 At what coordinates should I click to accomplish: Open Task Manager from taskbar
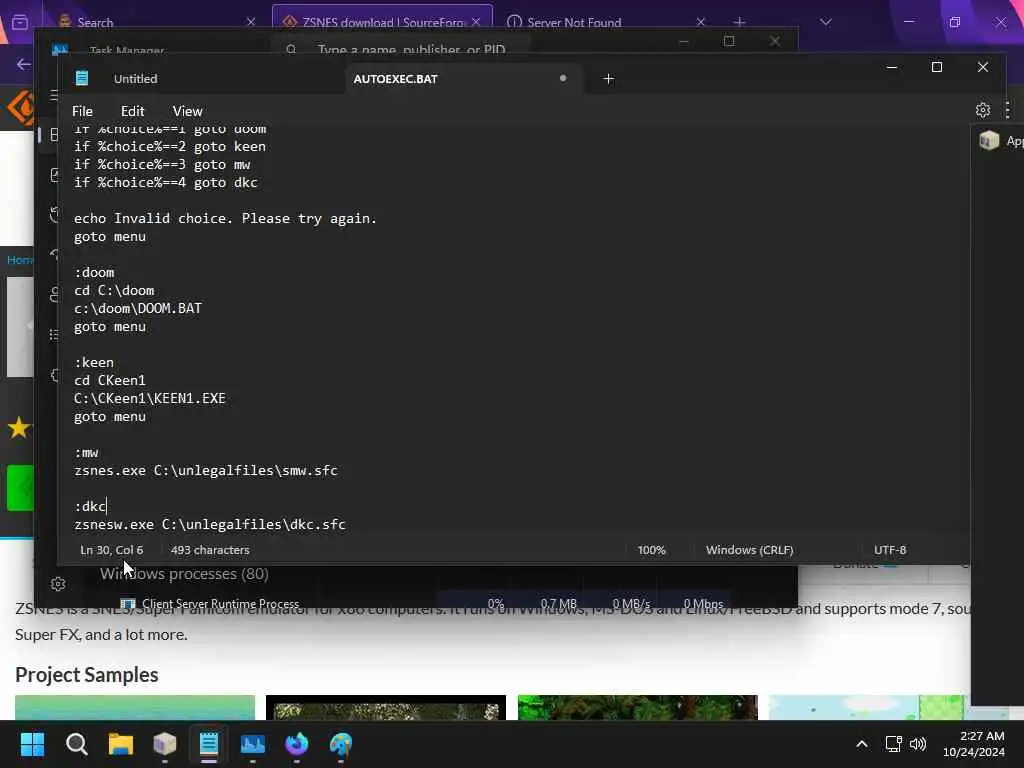pos(253,744)
